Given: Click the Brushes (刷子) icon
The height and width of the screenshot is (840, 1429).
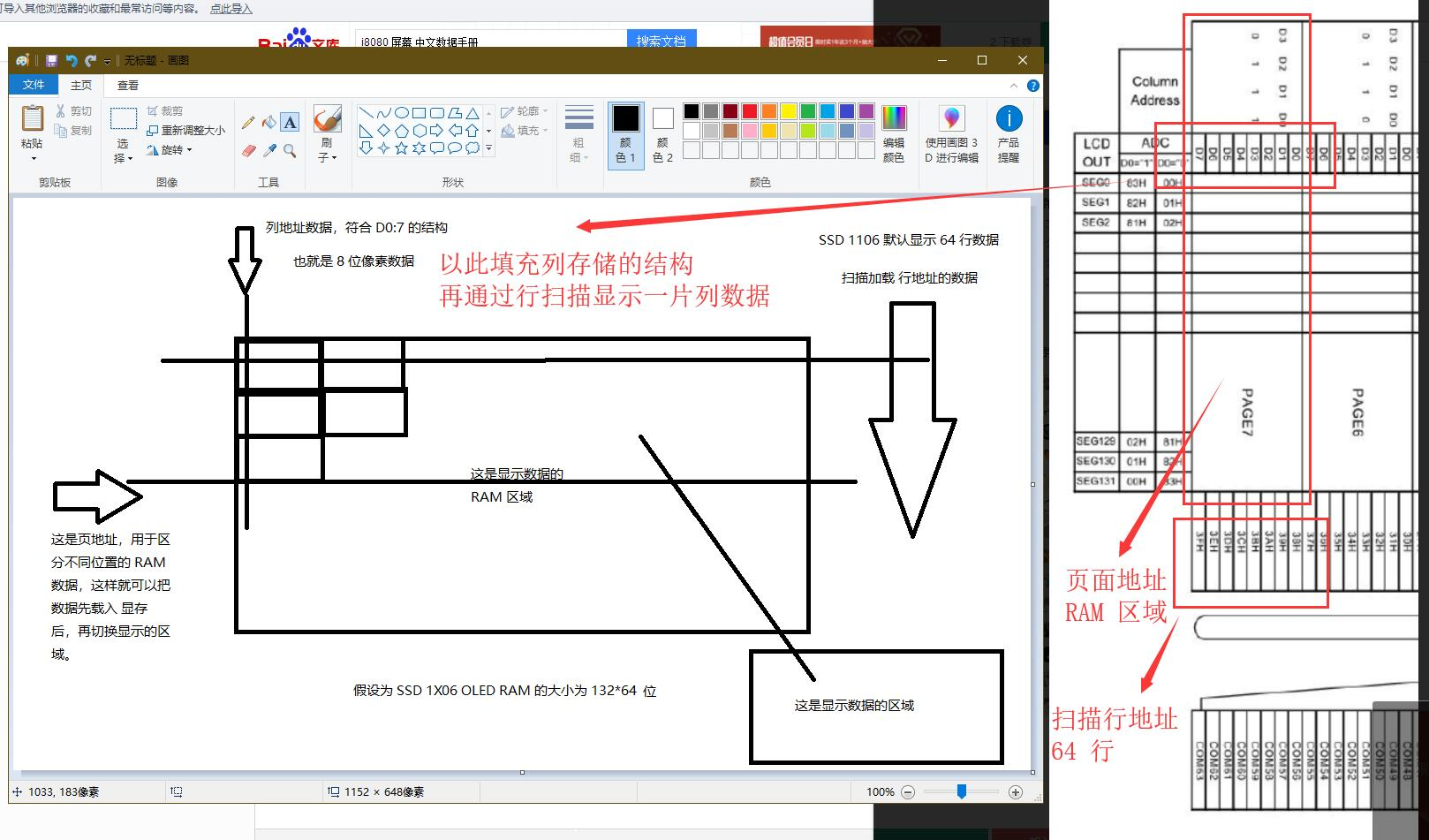Looking at the screenshot, I should click(328, 119).
